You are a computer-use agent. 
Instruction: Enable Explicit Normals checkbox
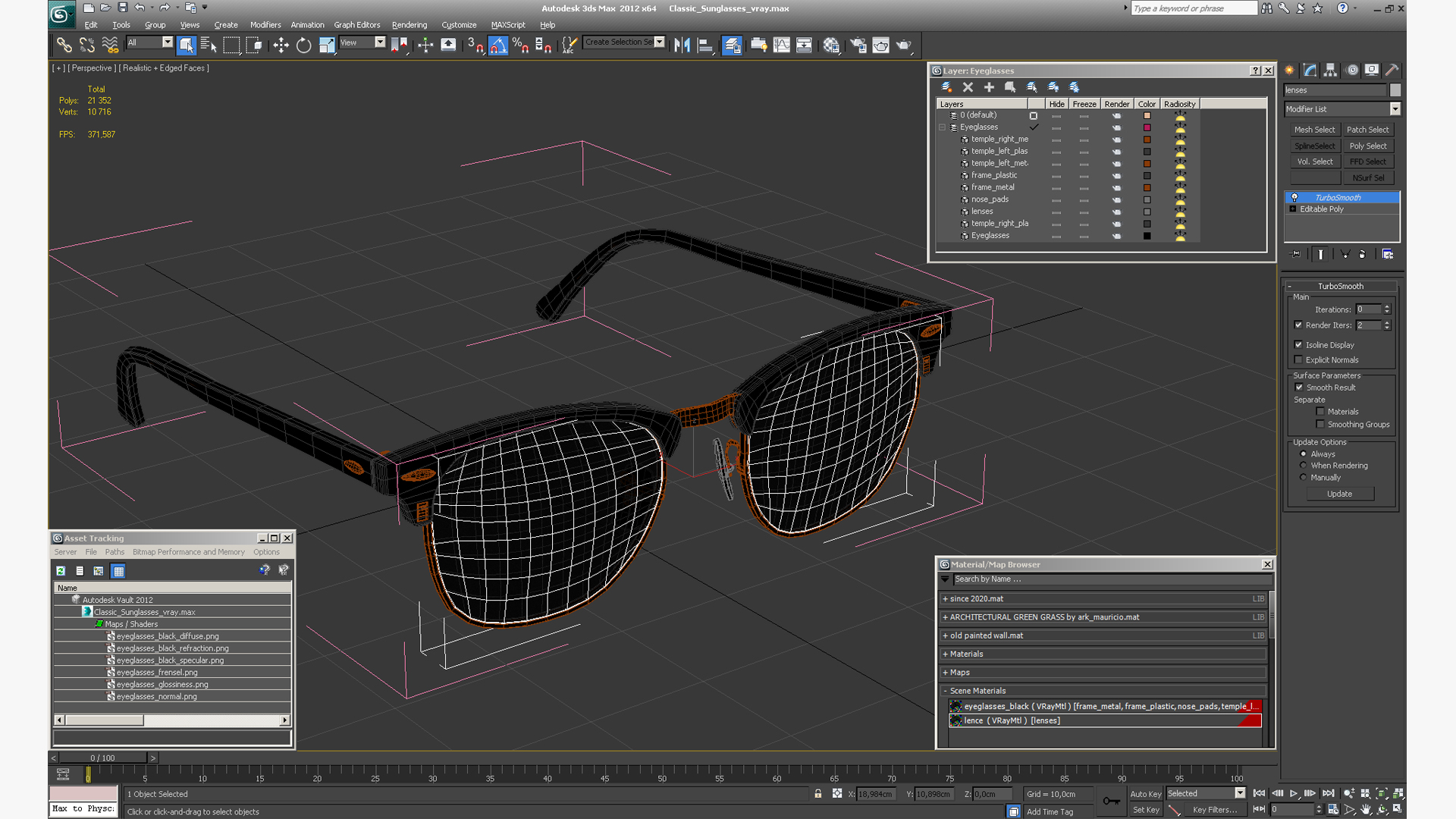click(1298, 359)
